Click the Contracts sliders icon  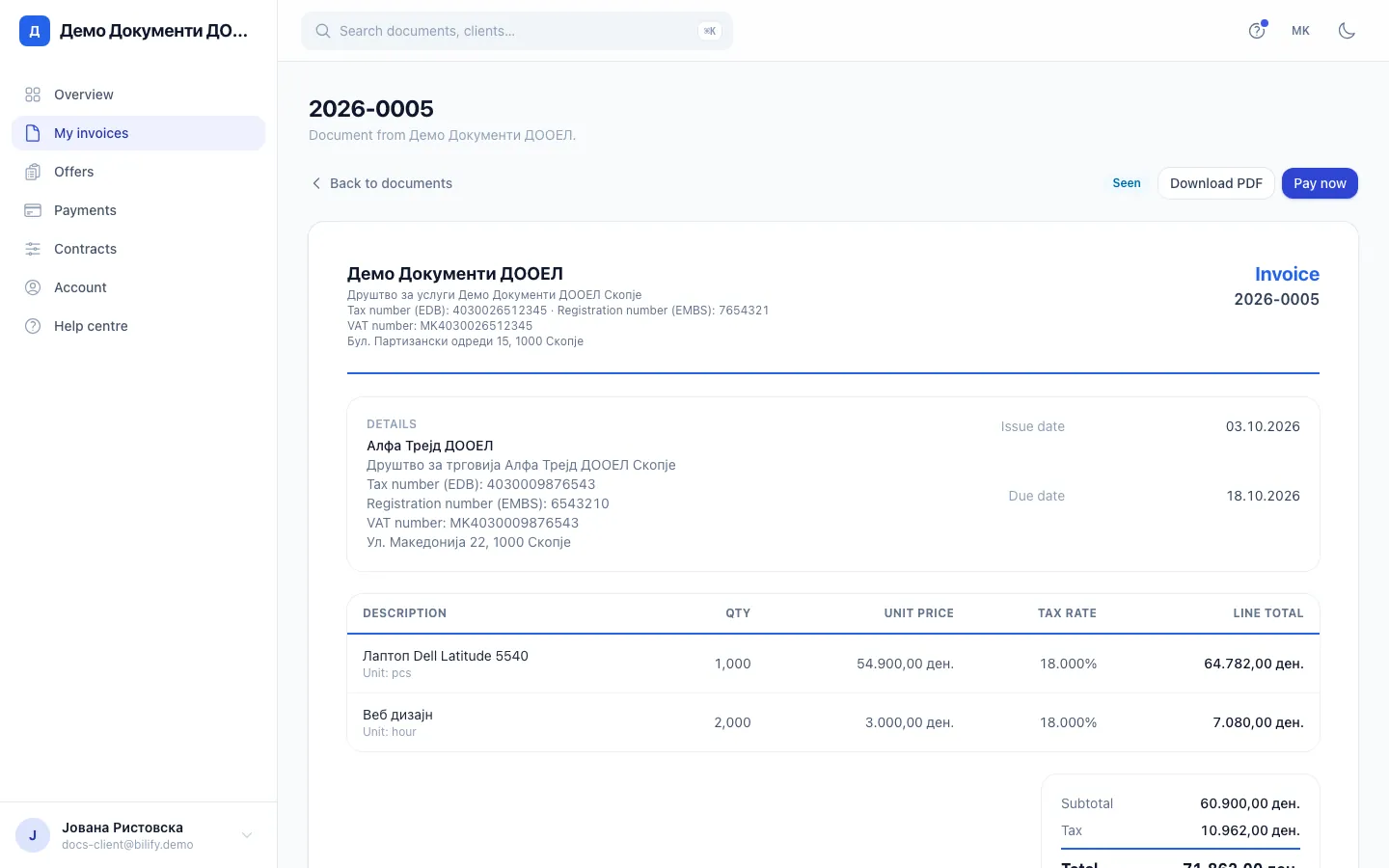[x=33, y=249]
